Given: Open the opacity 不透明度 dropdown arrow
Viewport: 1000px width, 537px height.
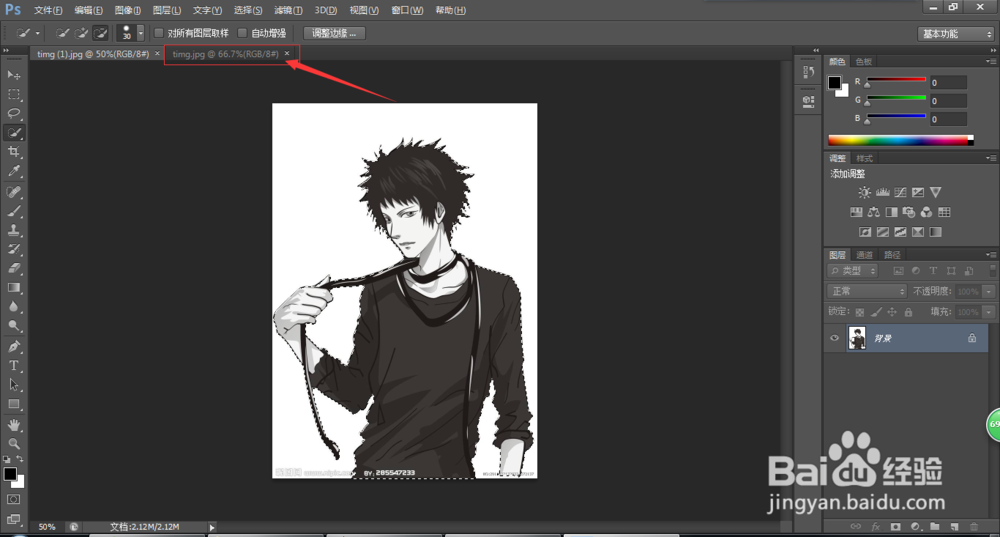Looking at the screenshot, I should coord(989,291).
